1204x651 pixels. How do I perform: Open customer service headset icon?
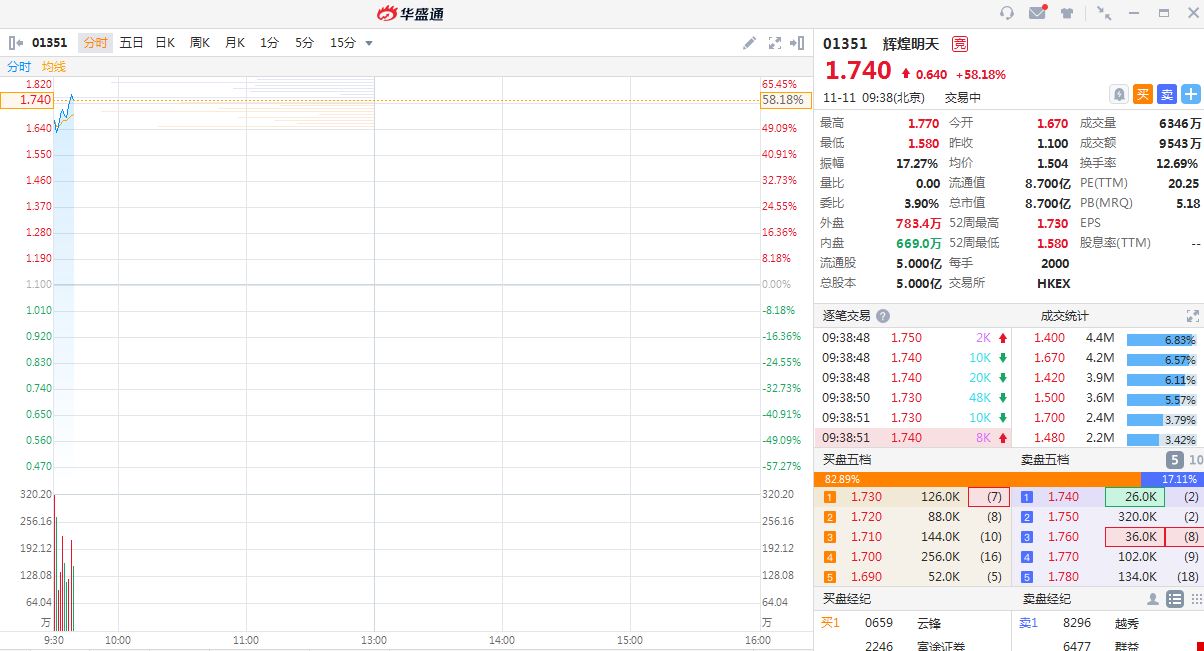point(1007,13)
